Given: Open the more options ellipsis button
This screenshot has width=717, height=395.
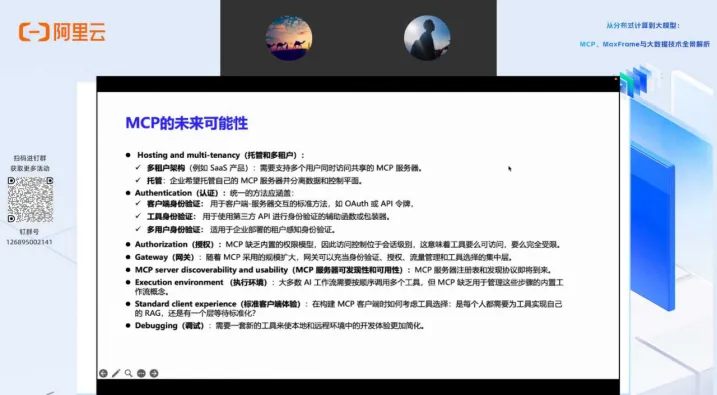Looking at the screenshot, I should [141, 374].
